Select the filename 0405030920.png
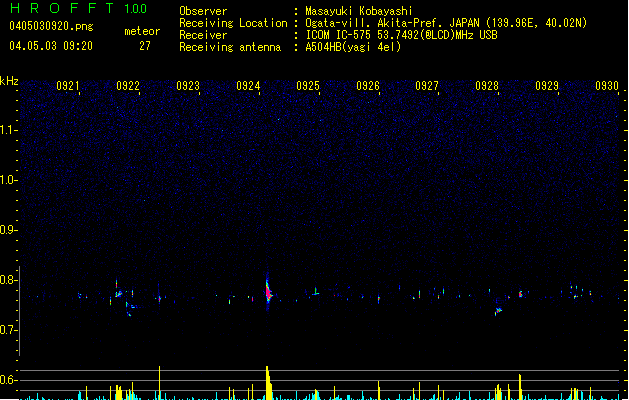The width and height of the screenshot is (629, 400). [x=51, y=26]
